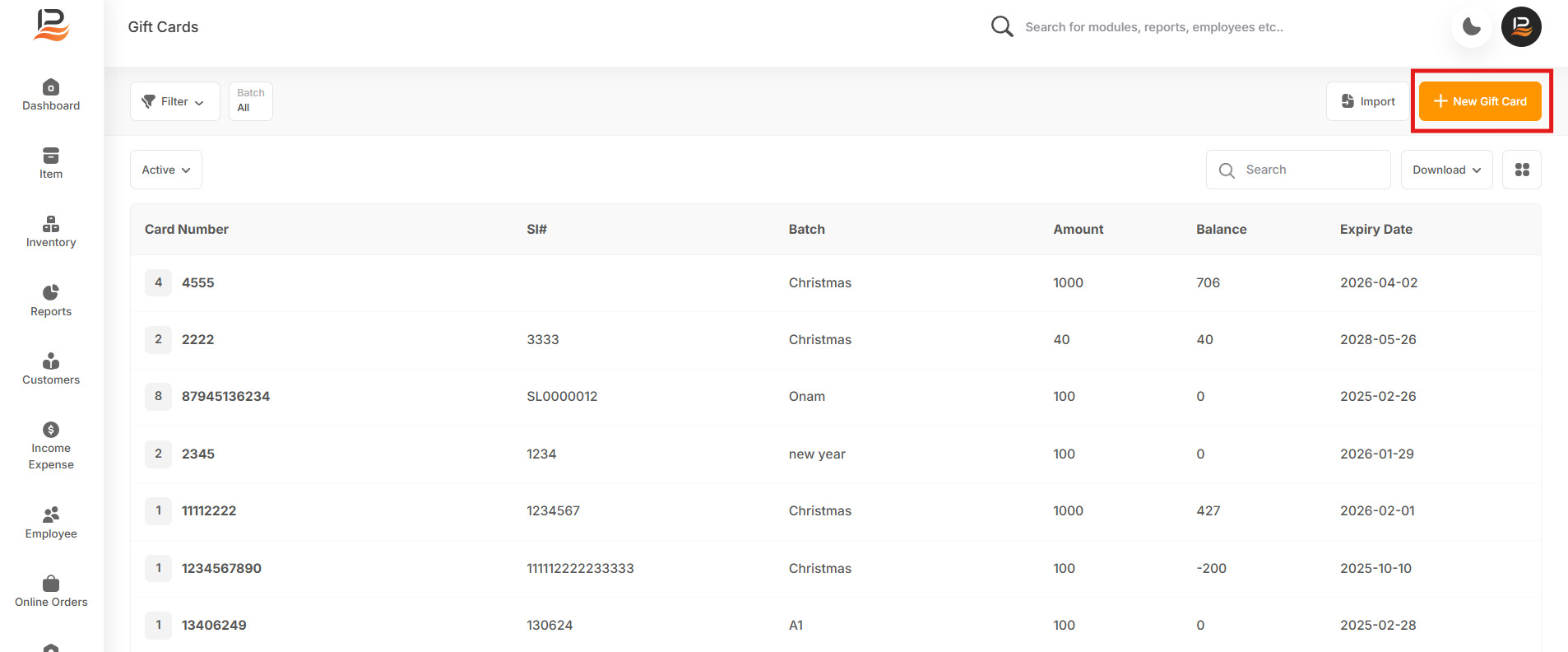Click the Amount column header

click(x=1079, y=230)
